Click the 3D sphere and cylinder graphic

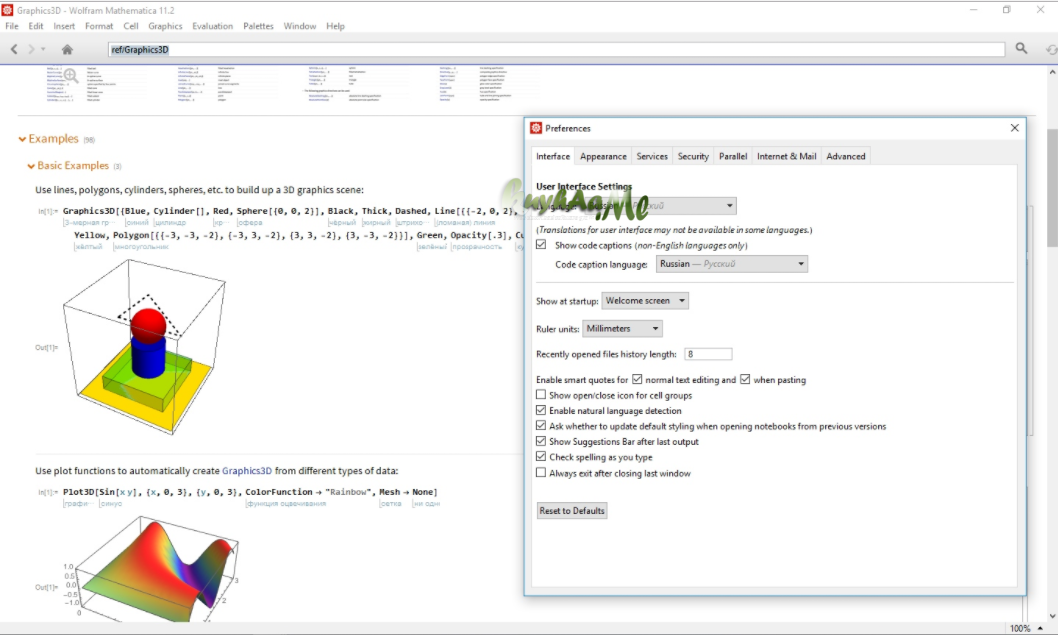144,347
